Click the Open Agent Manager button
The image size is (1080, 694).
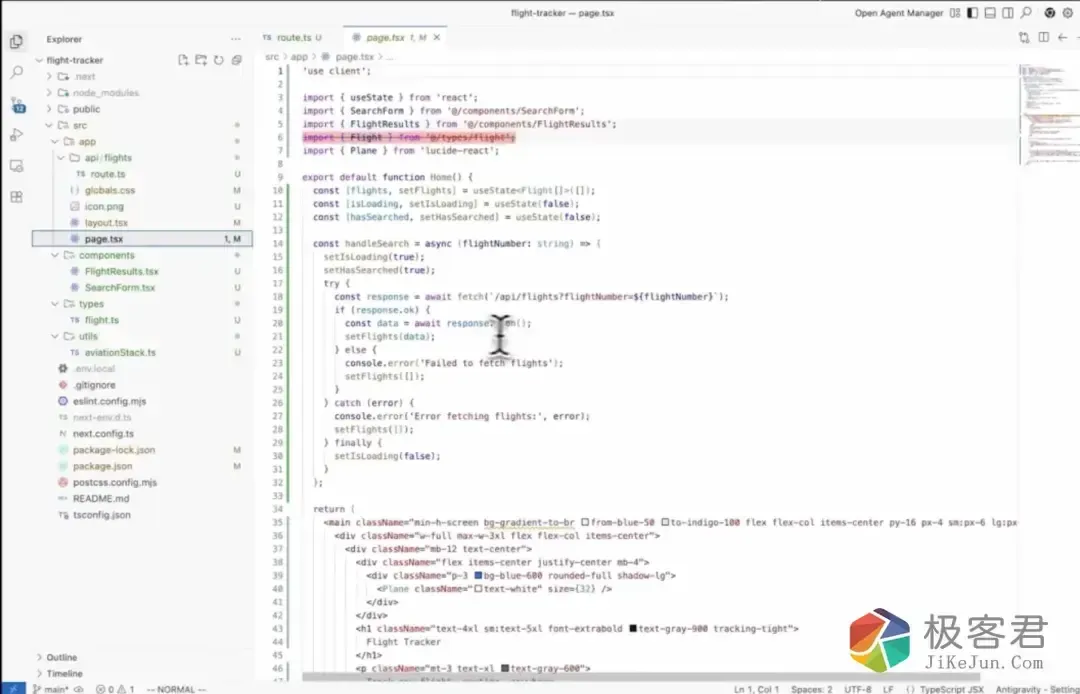click(x=898, y=13)
